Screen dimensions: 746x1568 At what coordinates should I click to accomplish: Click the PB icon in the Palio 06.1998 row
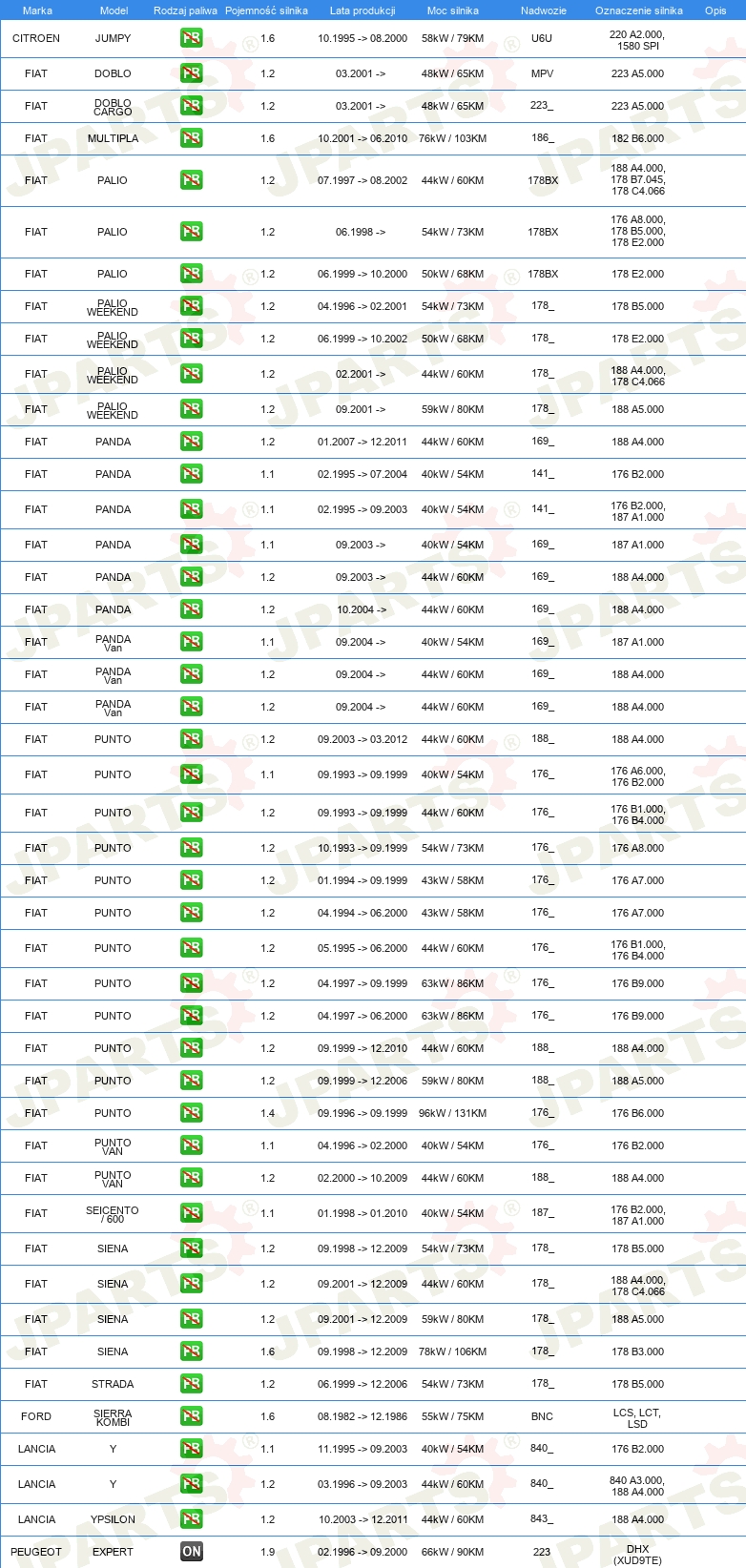pos(192,232)
